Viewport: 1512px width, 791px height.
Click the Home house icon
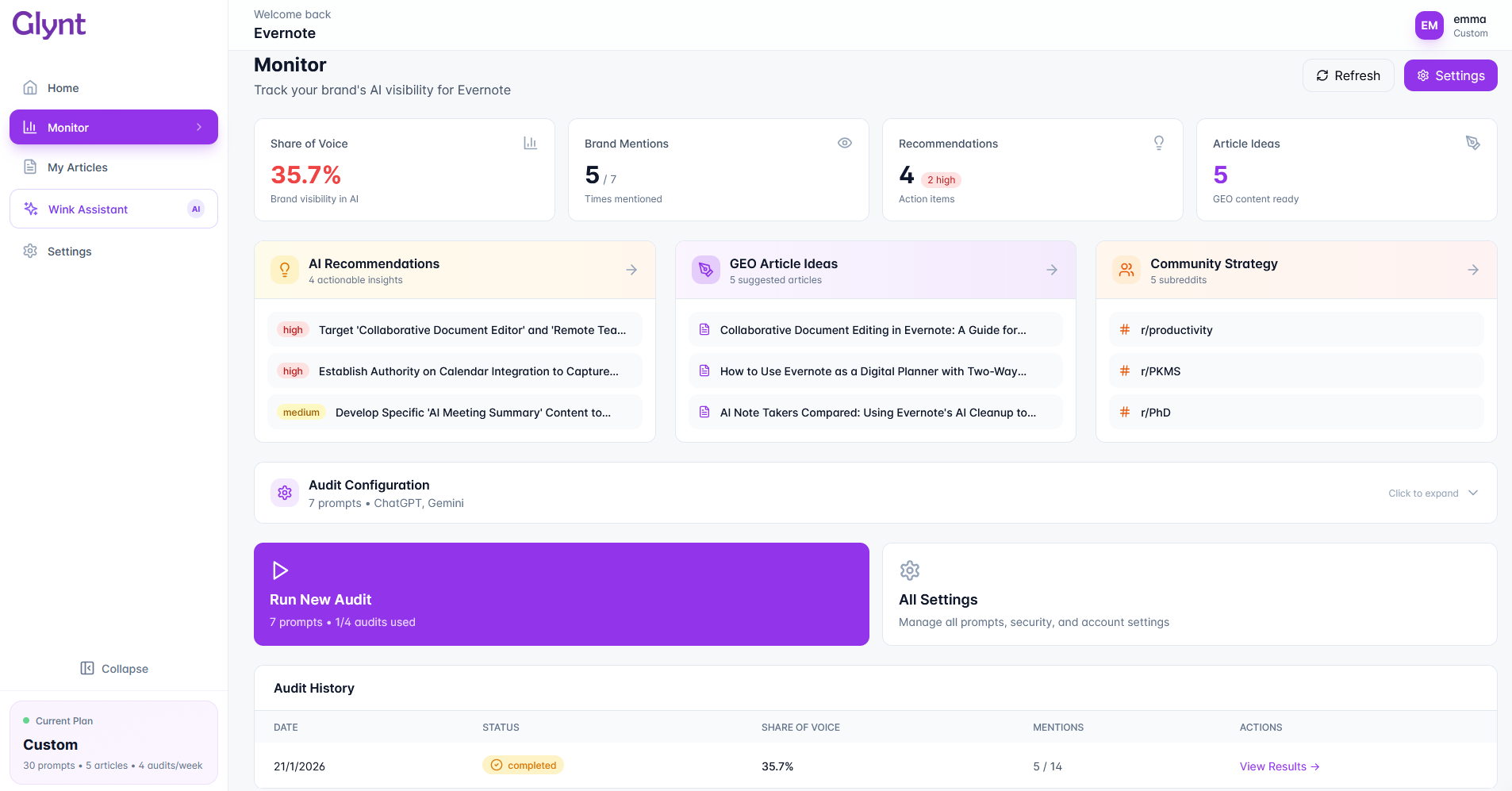point(30,88)
